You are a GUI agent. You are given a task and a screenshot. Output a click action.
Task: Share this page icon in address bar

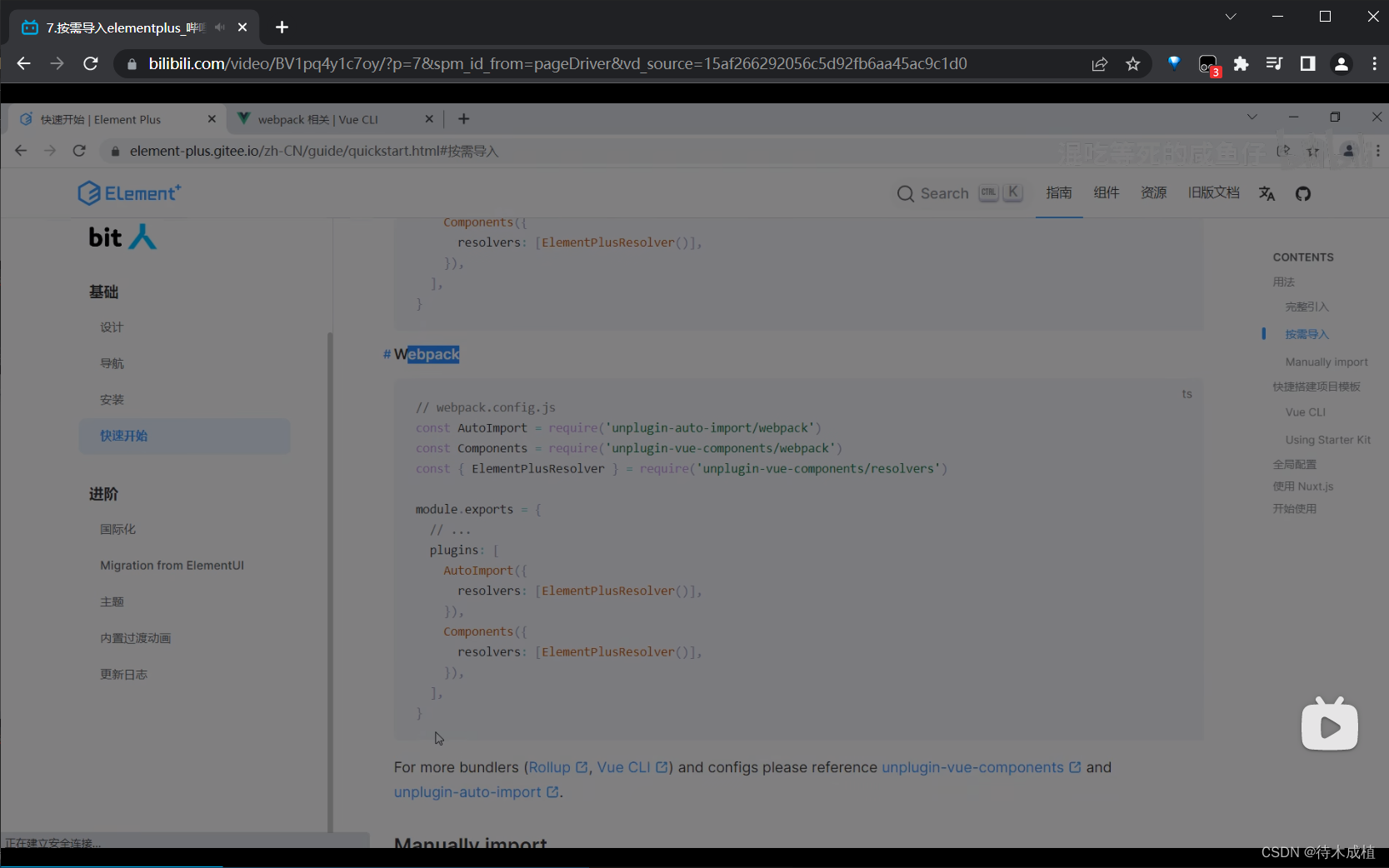click(x=1100, y=63)
